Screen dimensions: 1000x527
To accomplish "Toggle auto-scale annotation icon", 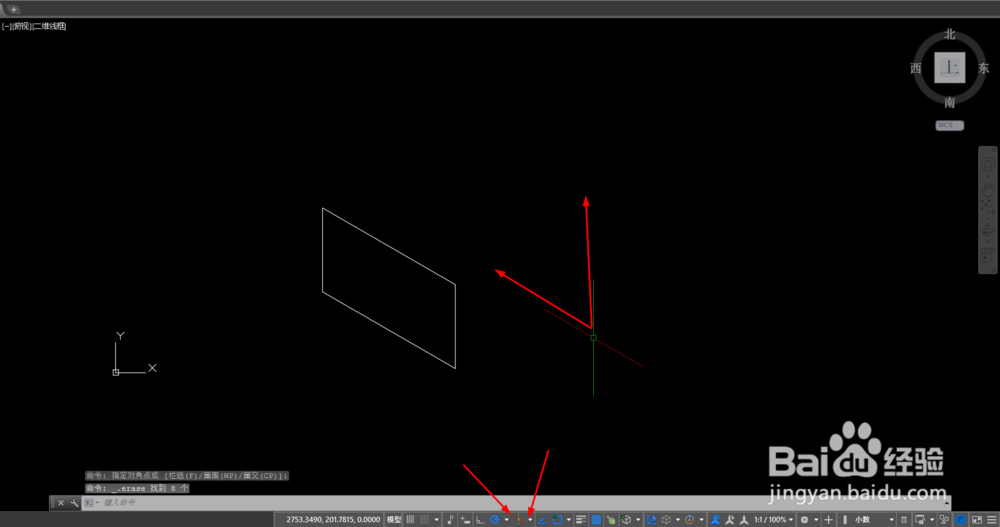I will [730, 519].
